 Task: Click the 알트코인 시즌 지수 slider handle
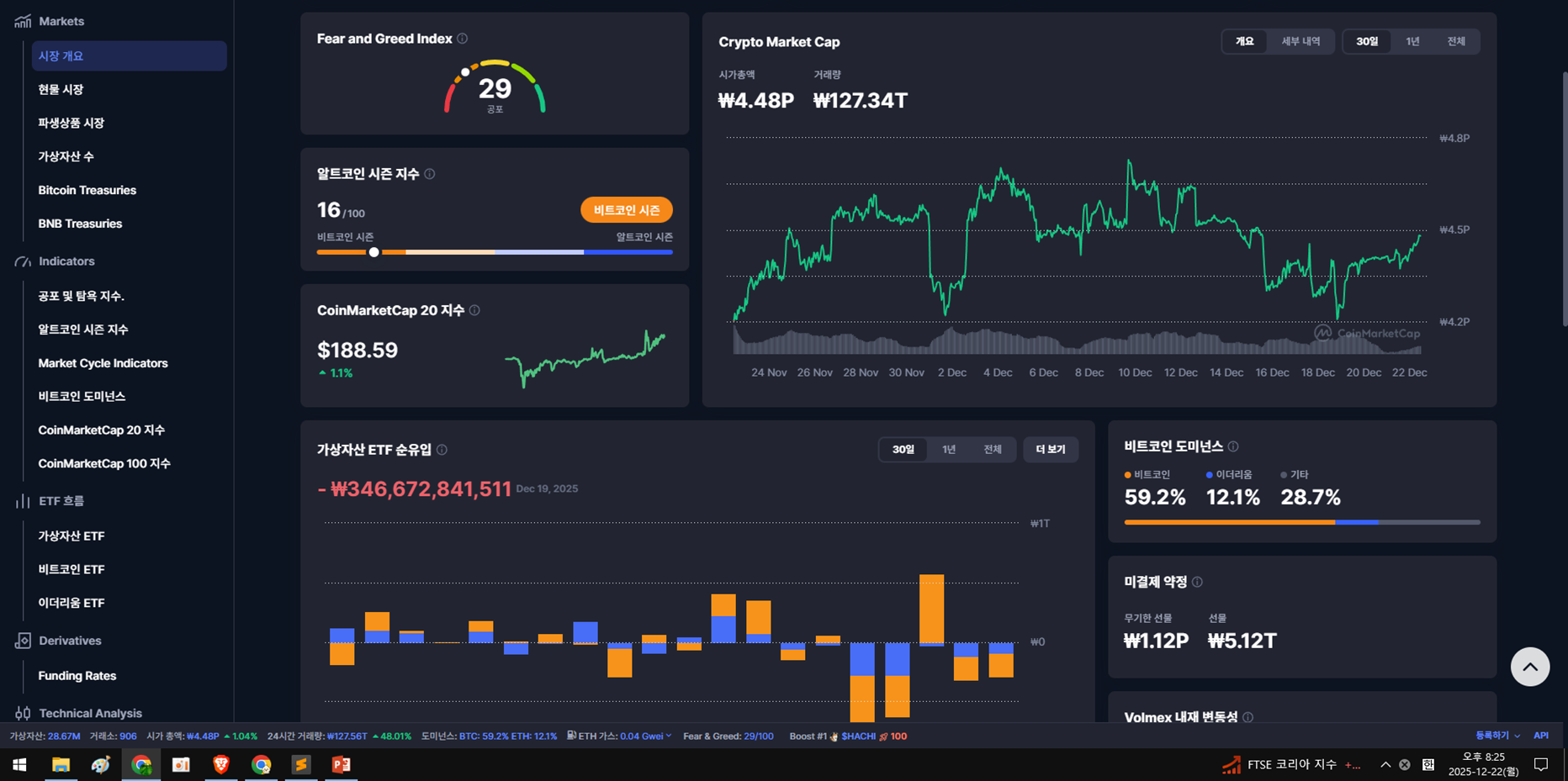click(x=374, y=252)
